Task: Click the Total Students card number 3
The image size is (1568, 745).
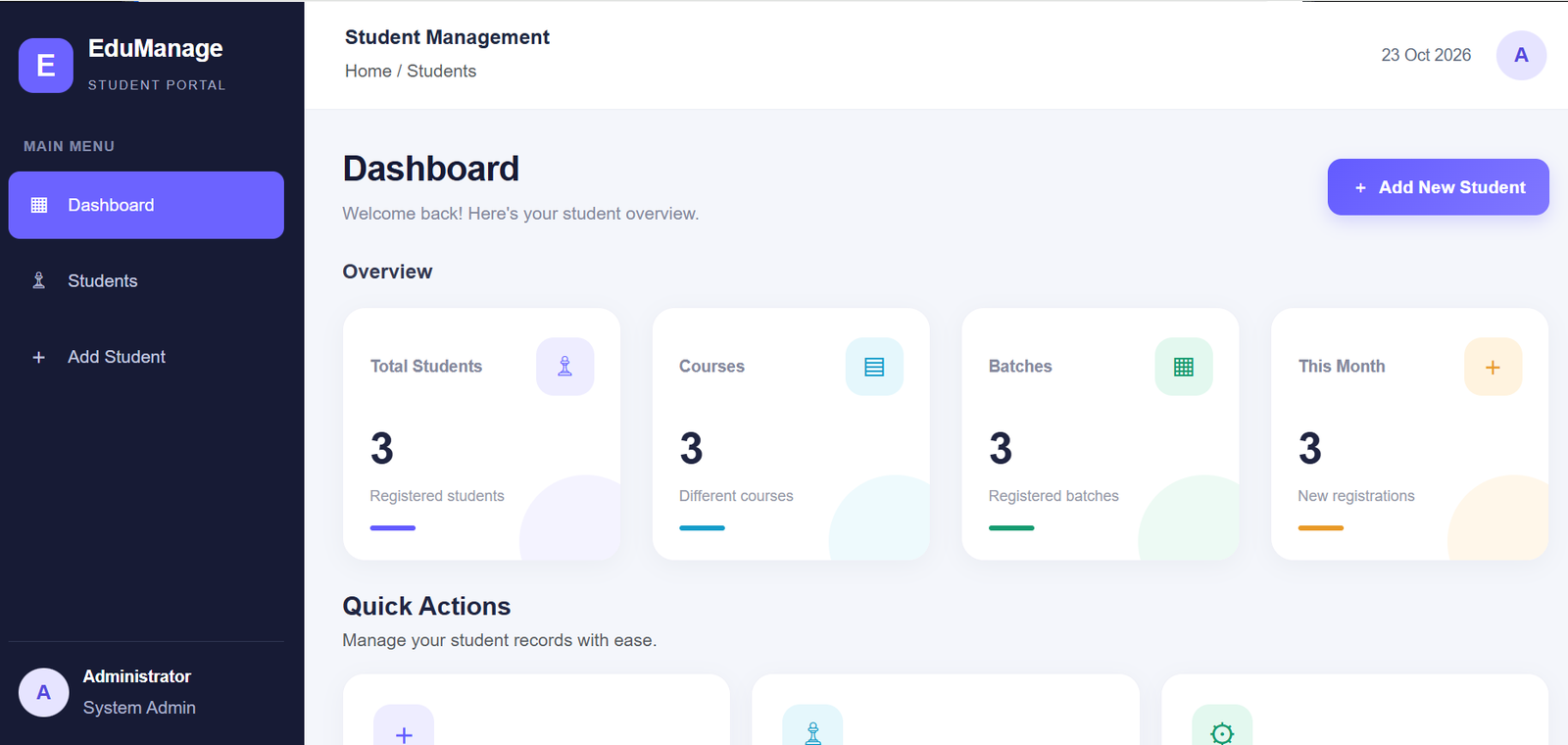Action: point(382,449)
